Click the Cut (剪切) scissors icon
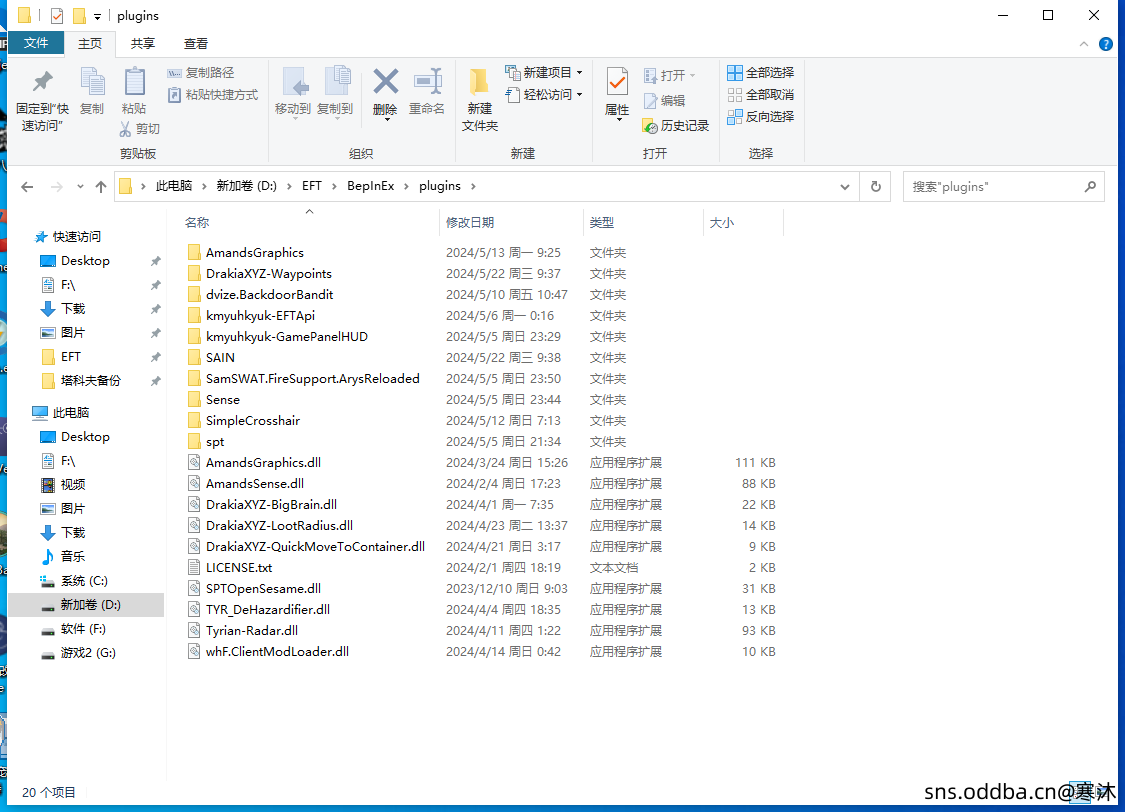 126,129
